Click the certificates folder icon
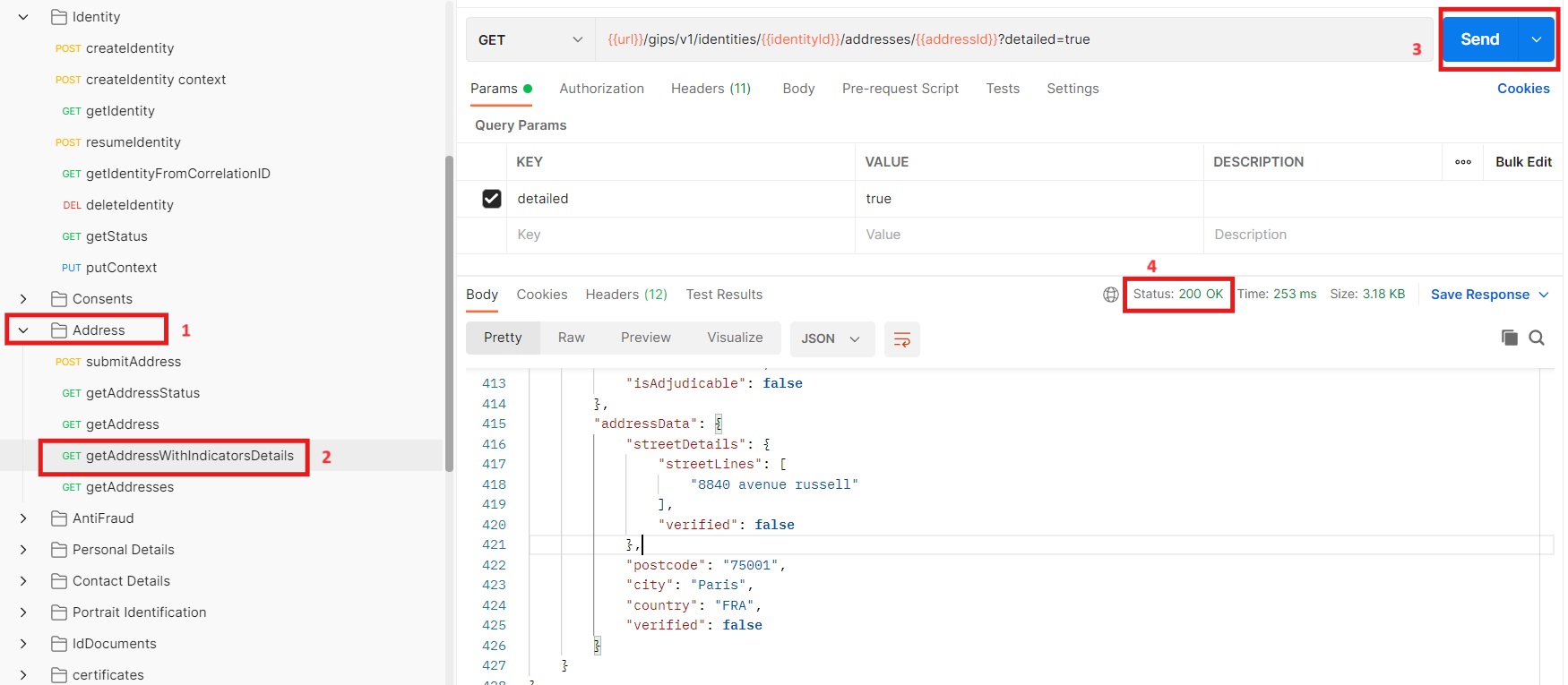Screen dimensions: 1568x685 (59, 675)
